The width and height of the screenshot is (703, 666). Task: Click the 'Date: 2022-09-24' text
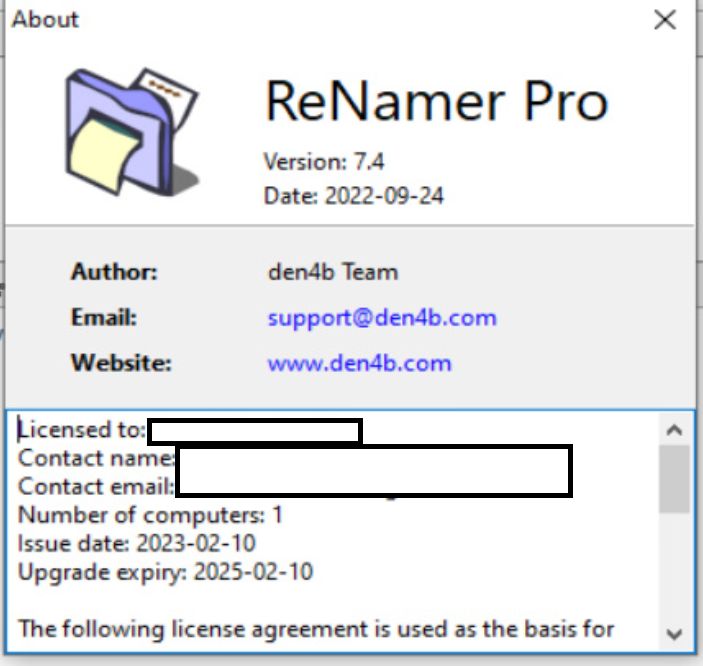coord(354,196)
